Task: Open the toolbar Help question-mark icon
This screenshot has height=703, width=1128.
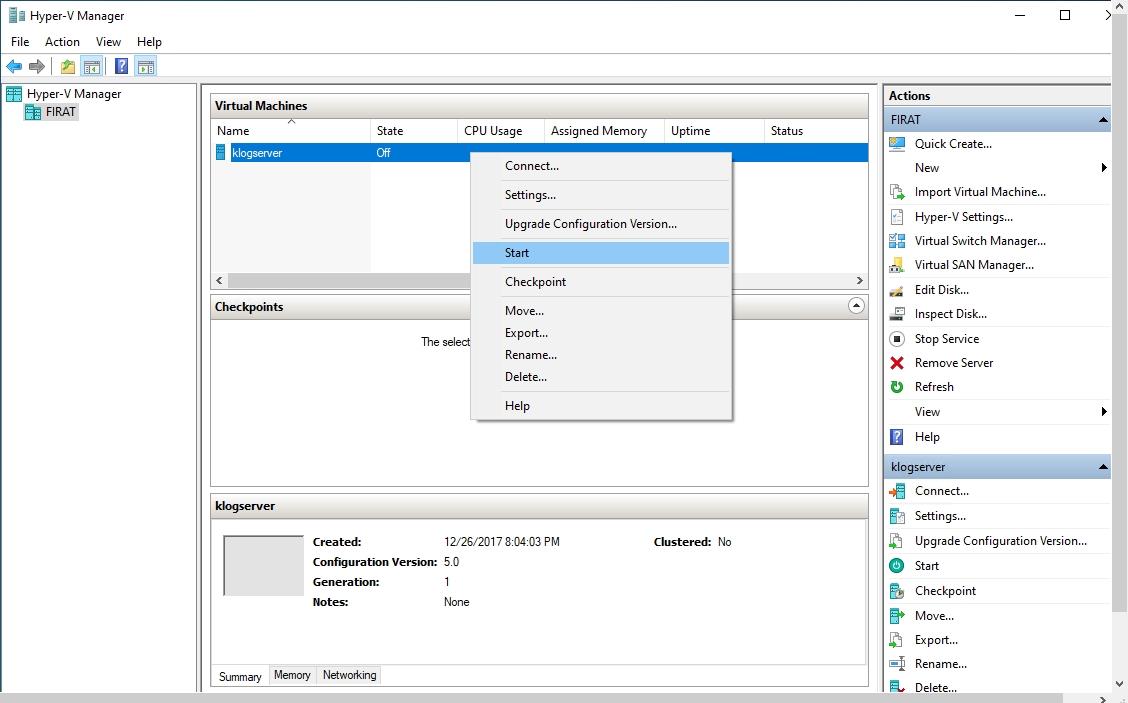Action: click(122, 67)
